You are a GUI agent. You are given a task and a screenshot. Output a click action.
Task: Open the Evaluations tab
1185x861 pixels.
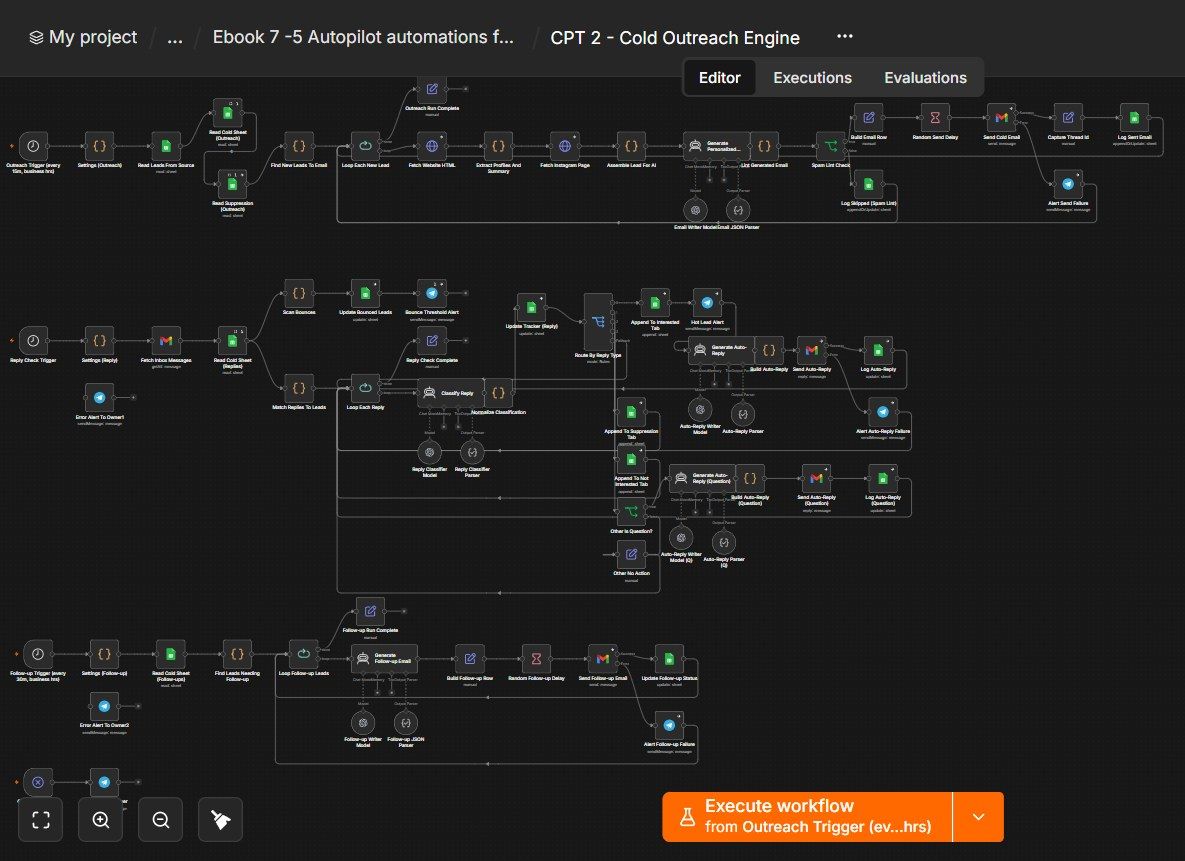[x=925, y=78]
